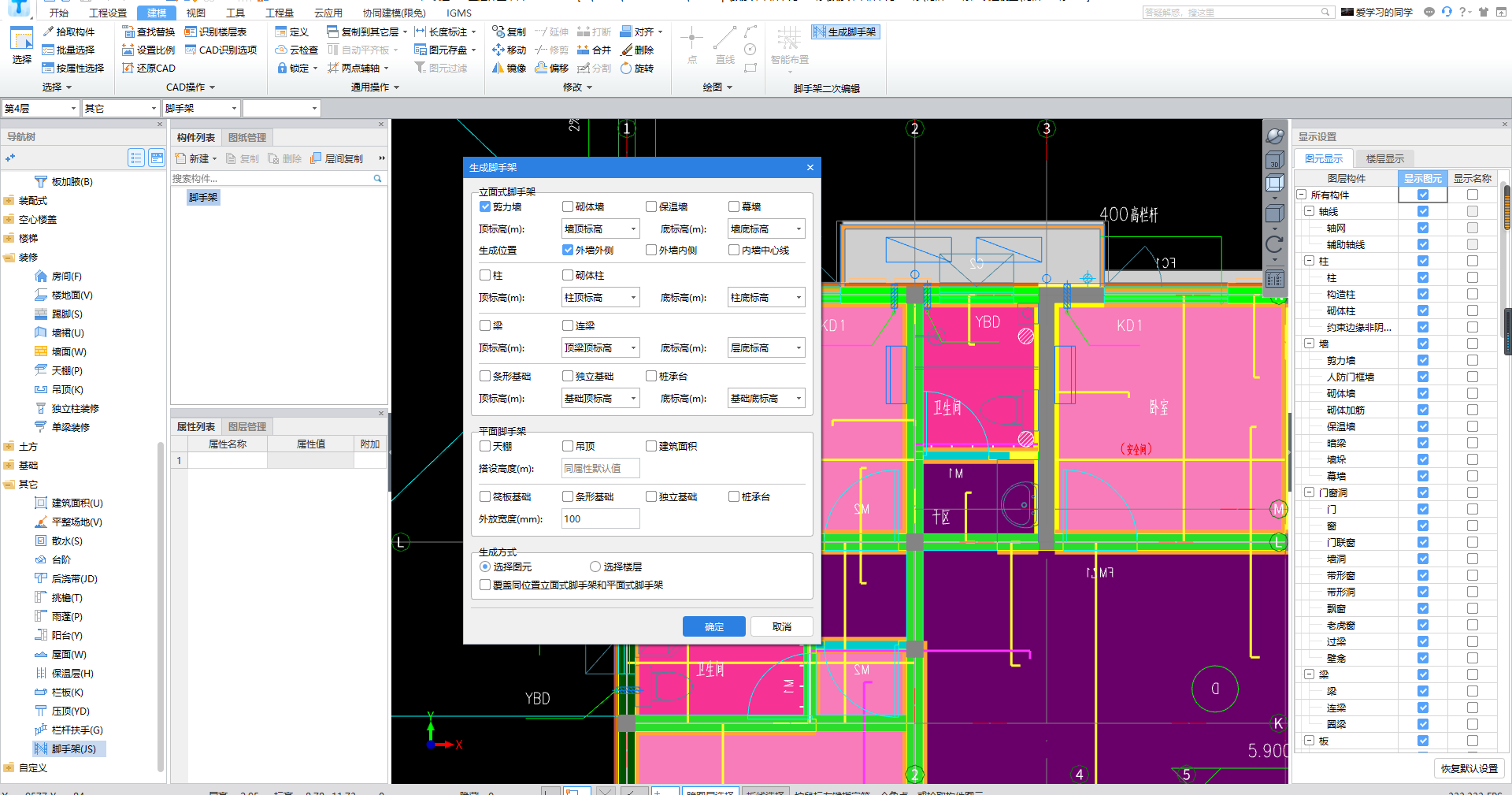This screenshot has width=1512, height=795.
Task: Open the 第4层 floor selector dropdown
Action: coord(40,108)
